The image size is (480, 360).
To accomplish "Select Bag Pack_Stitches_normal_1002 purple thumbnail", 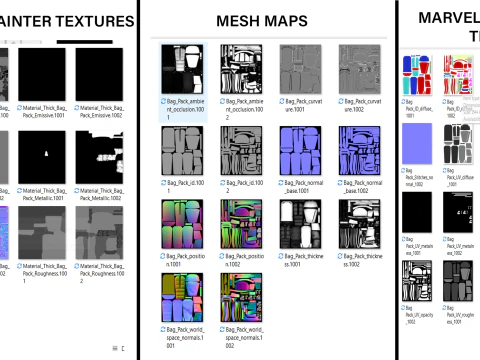I will pos(417,144).
